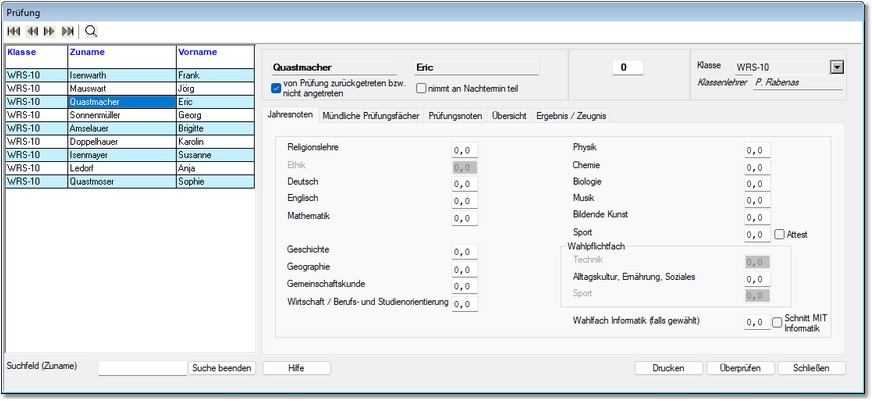Select the student row Isenmayer
Viewport: 872px width, 401px height.
130,155
